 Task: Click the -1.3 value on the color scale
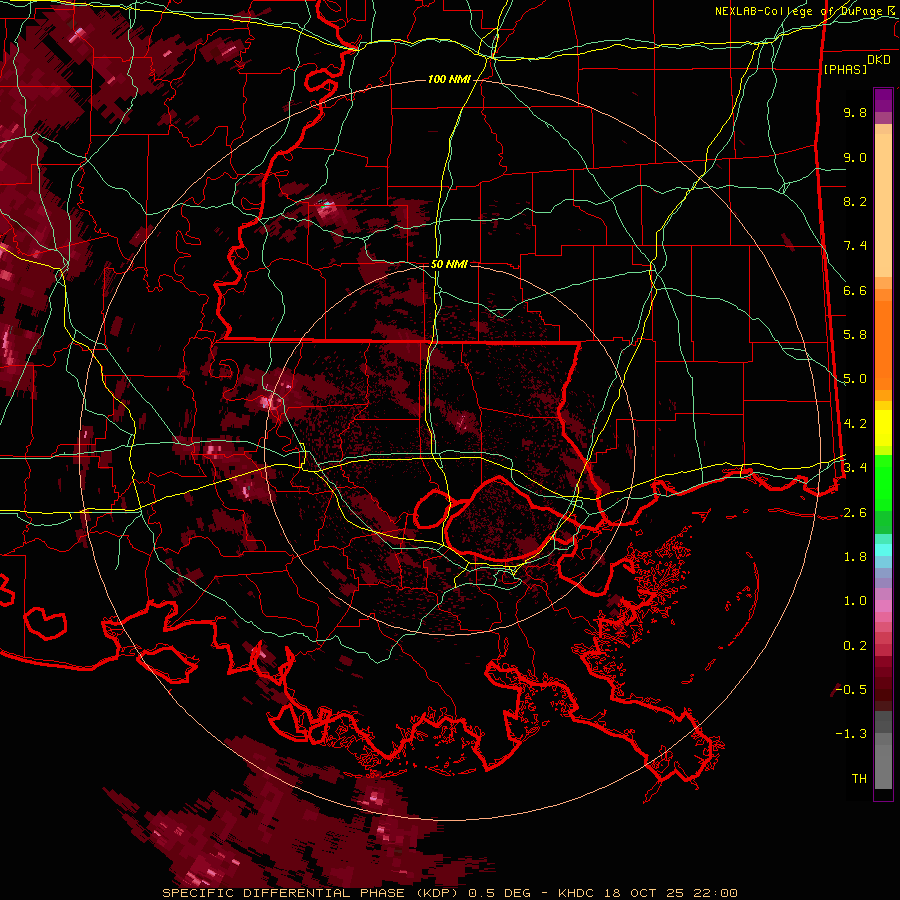coord(851,734)
